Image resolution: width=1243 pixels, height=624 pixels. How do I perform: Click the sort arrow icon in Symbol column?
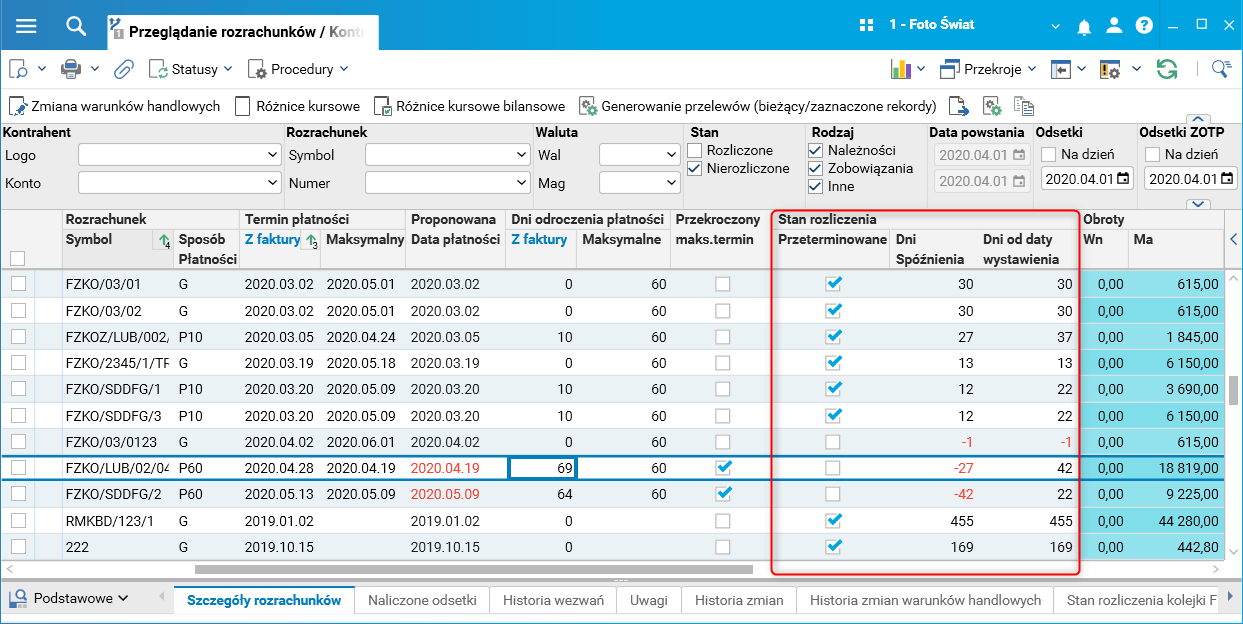162,240
